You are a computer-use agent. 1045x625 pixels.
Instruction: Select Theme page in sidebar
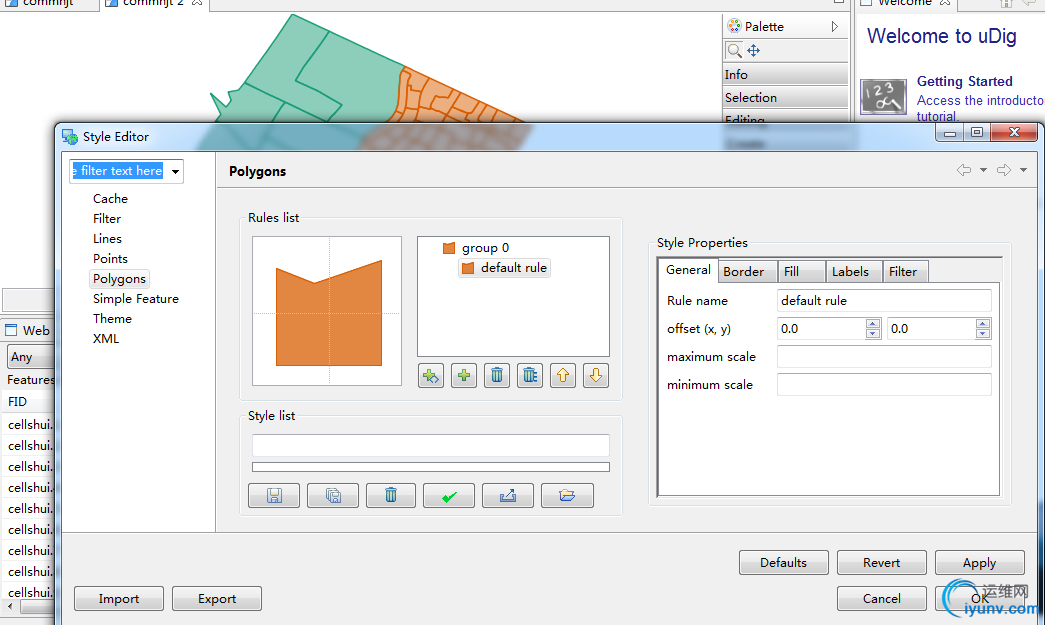112,318
